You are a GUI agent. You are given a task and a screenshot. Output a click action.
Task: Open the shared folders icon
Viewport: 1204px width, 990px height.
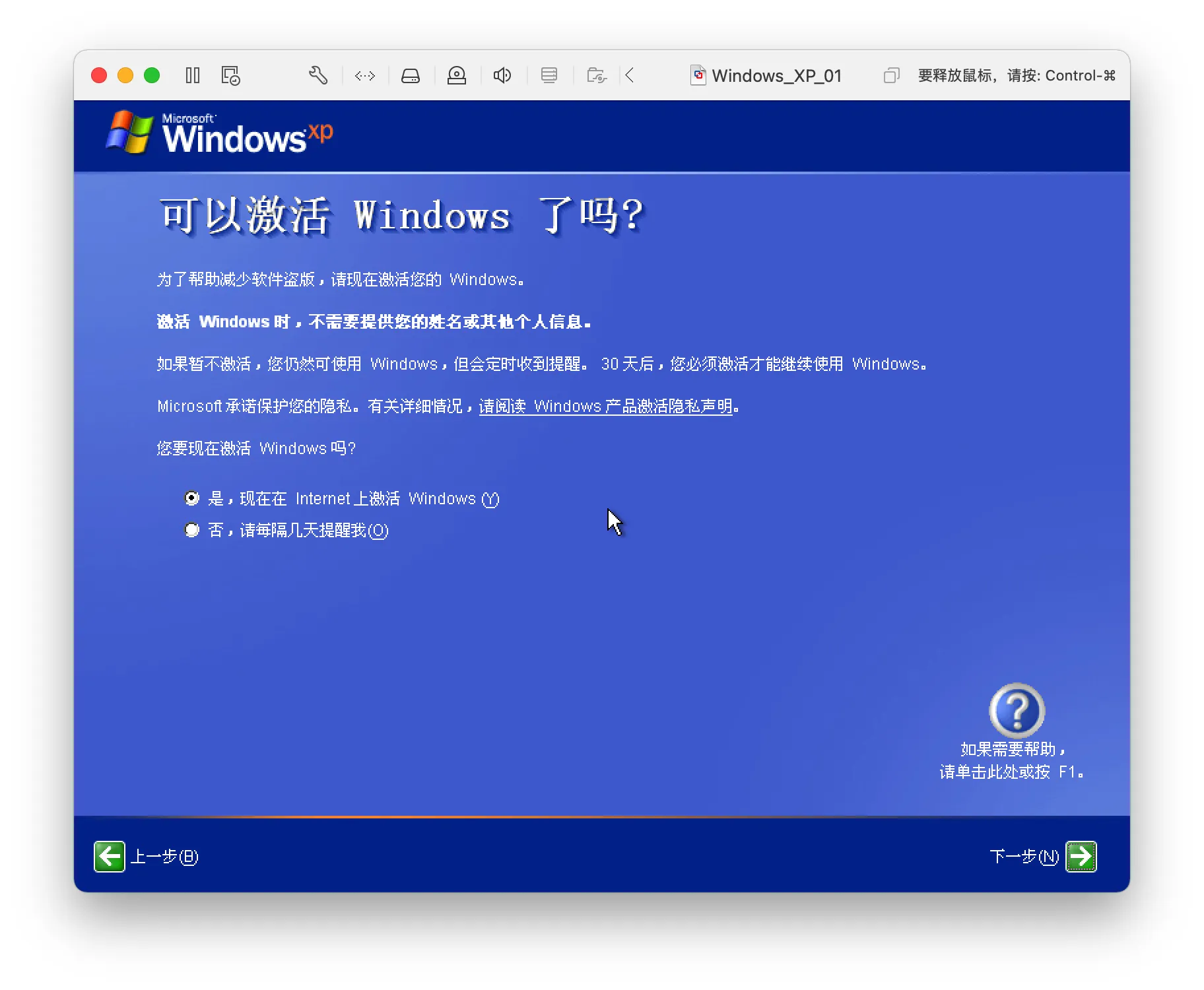pyautogui.click(x=597, y=75)
